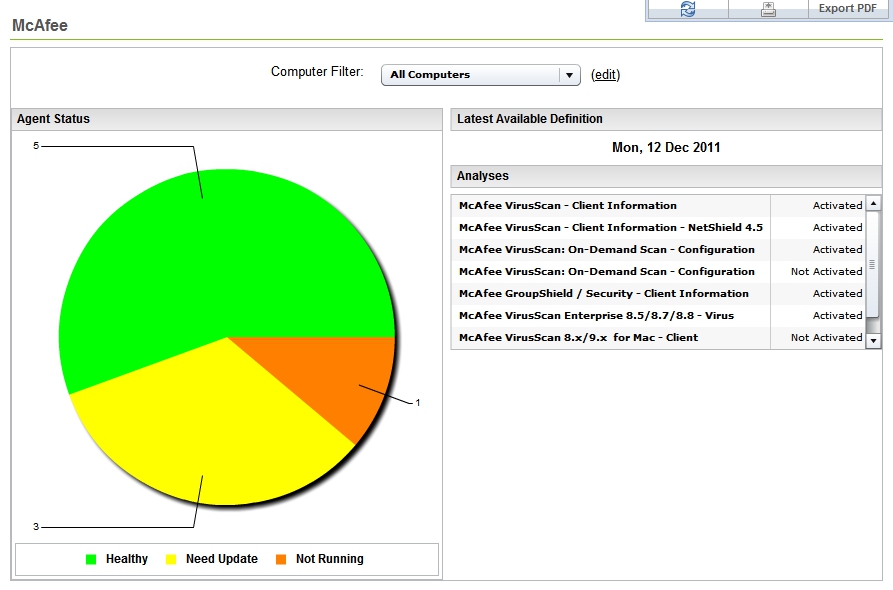Open McAfee VirusScan 8.x/9.x for Mac analysis
This screenshot has height=590, width=893.
pyautogui.click(x=578, y=337)
